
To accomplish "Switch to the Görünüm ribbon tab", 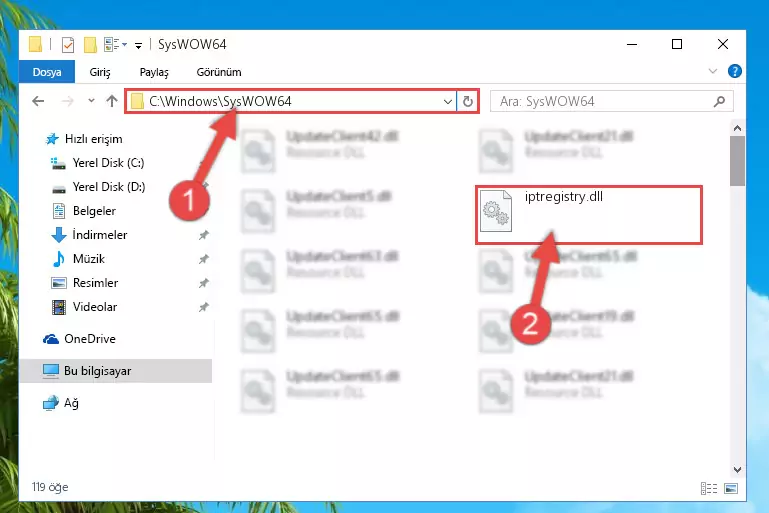I will pos(219,72).
